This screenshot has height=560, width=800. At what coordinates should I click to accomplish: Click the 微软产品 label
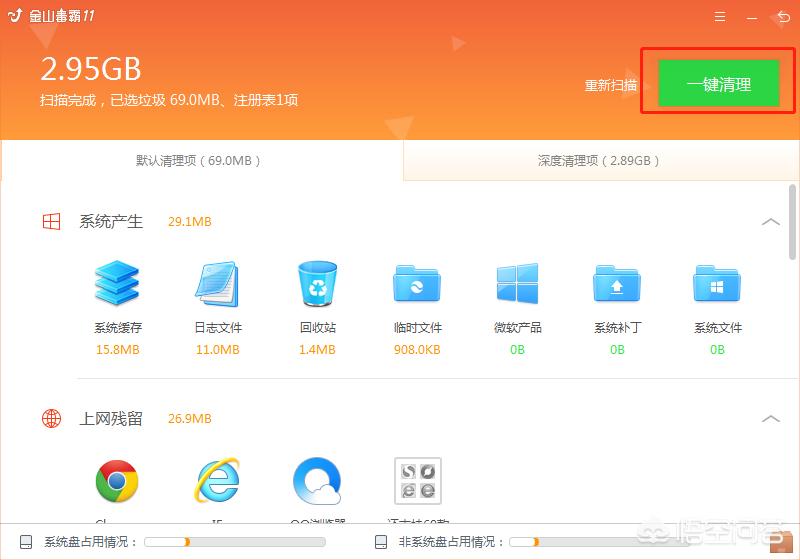(517, 327)
